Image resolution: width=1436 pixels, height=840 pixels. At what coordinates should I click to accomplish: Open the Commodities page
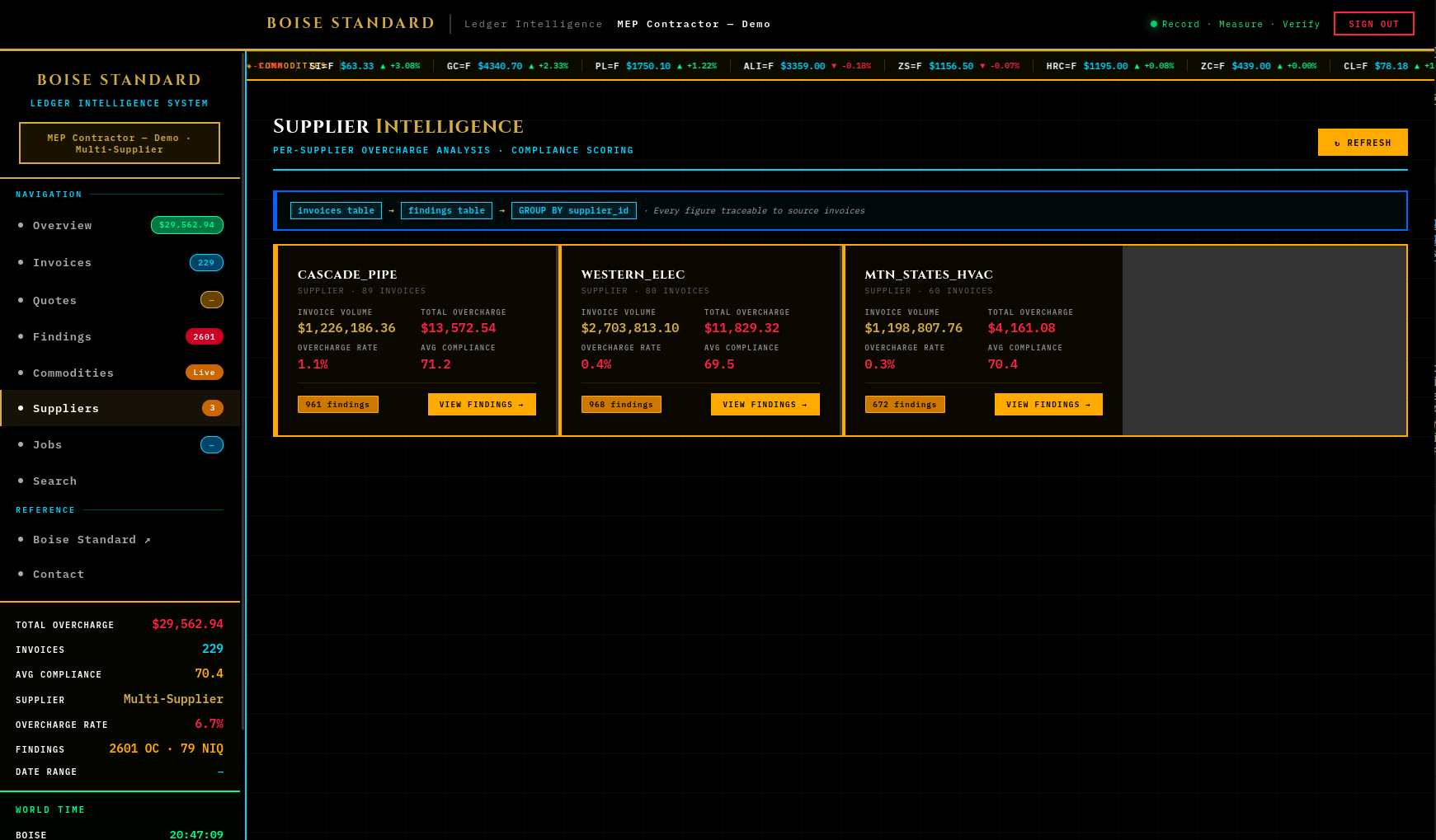click(x=120, y=373)
